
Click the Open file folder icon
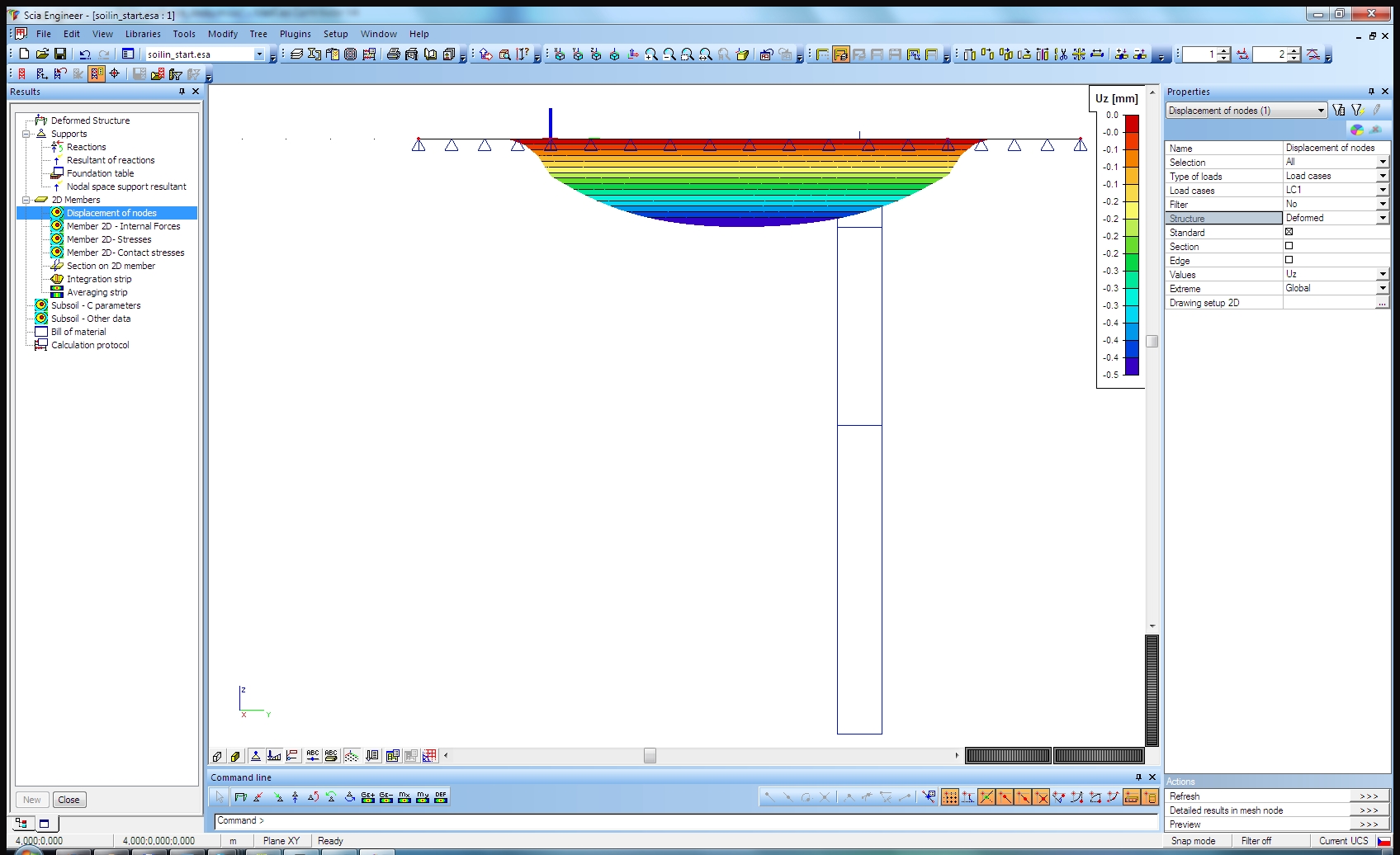pyautogui.click(x=42, y=54)
